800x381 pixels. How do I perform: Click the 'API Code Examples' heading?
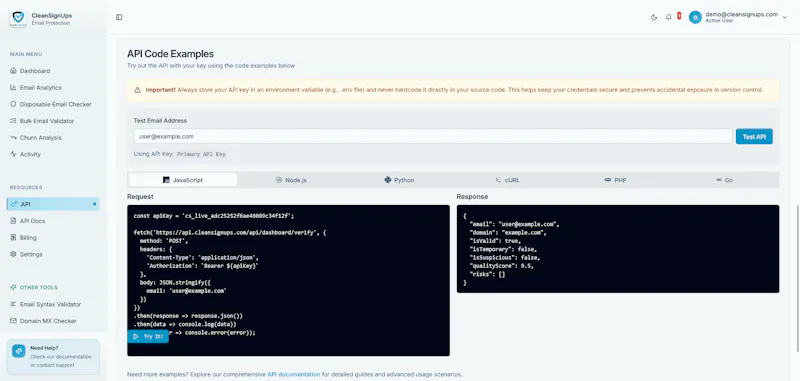pos(170,54)
